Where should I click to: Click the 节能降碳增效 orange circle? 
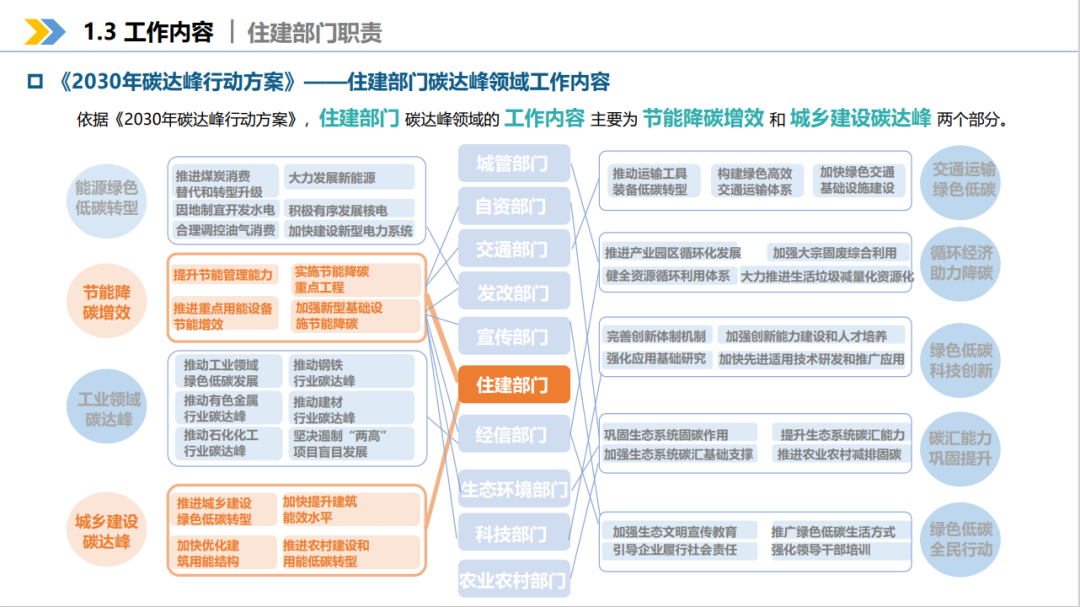(107, 302)
